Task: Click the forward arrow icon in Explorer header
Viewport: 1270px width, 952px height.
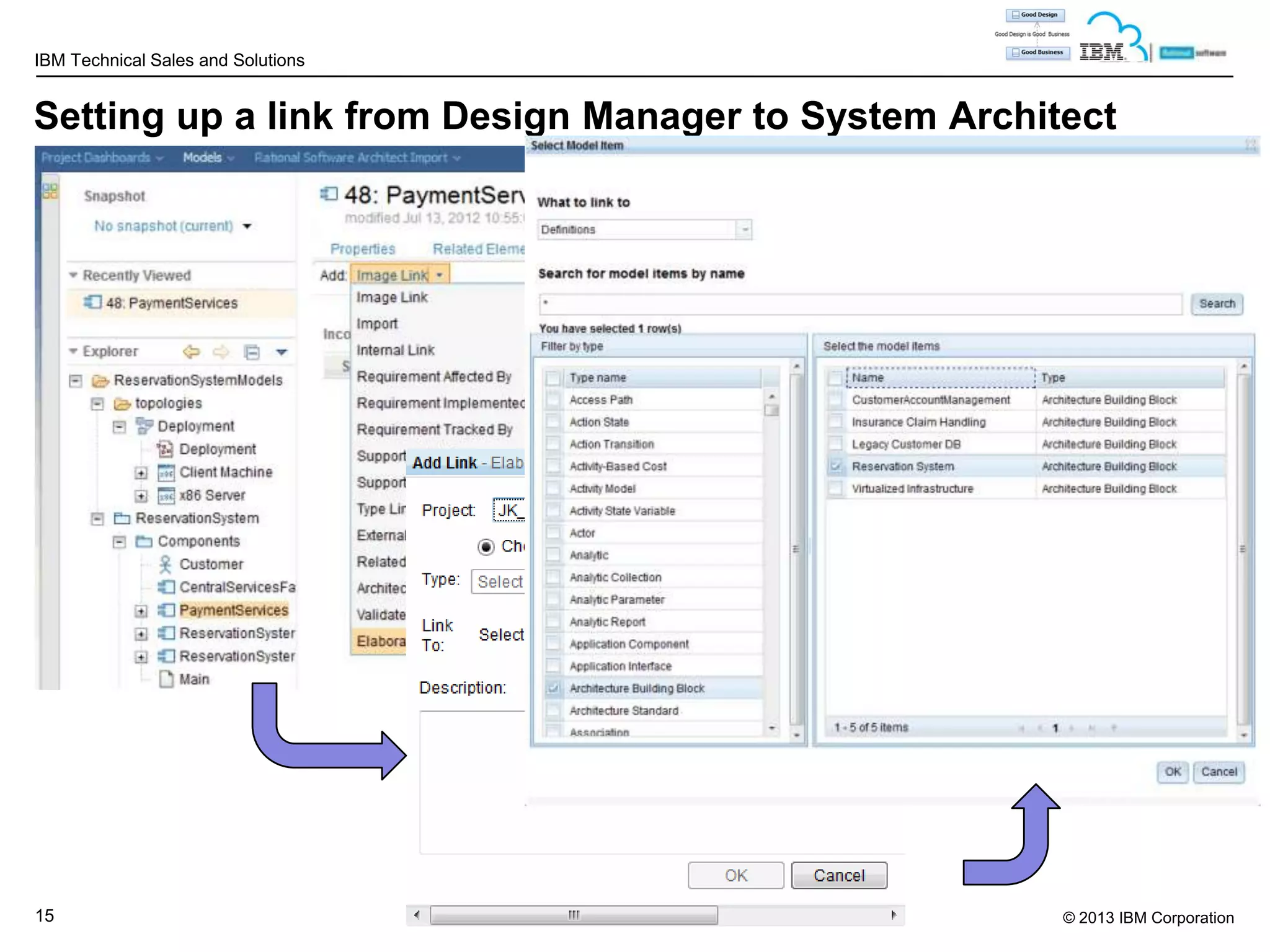Action: [x=221, y=352]
